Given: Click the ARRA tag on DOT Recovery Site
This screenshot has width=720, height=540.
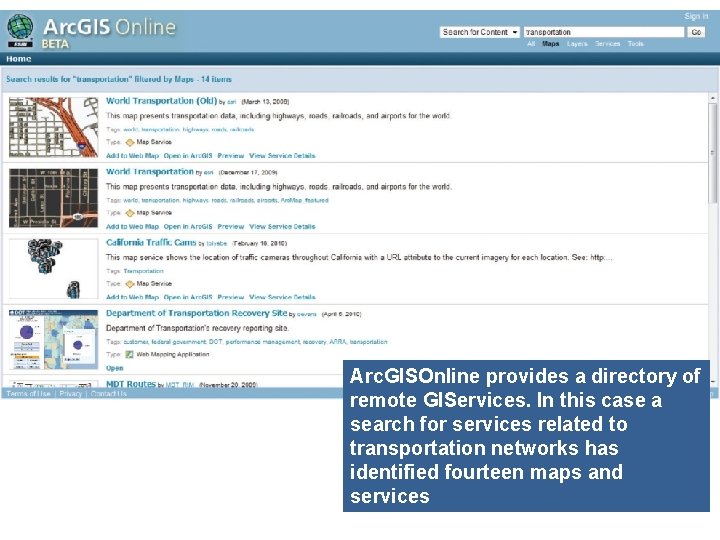Looking at the screenshot, I should (338, 342).
